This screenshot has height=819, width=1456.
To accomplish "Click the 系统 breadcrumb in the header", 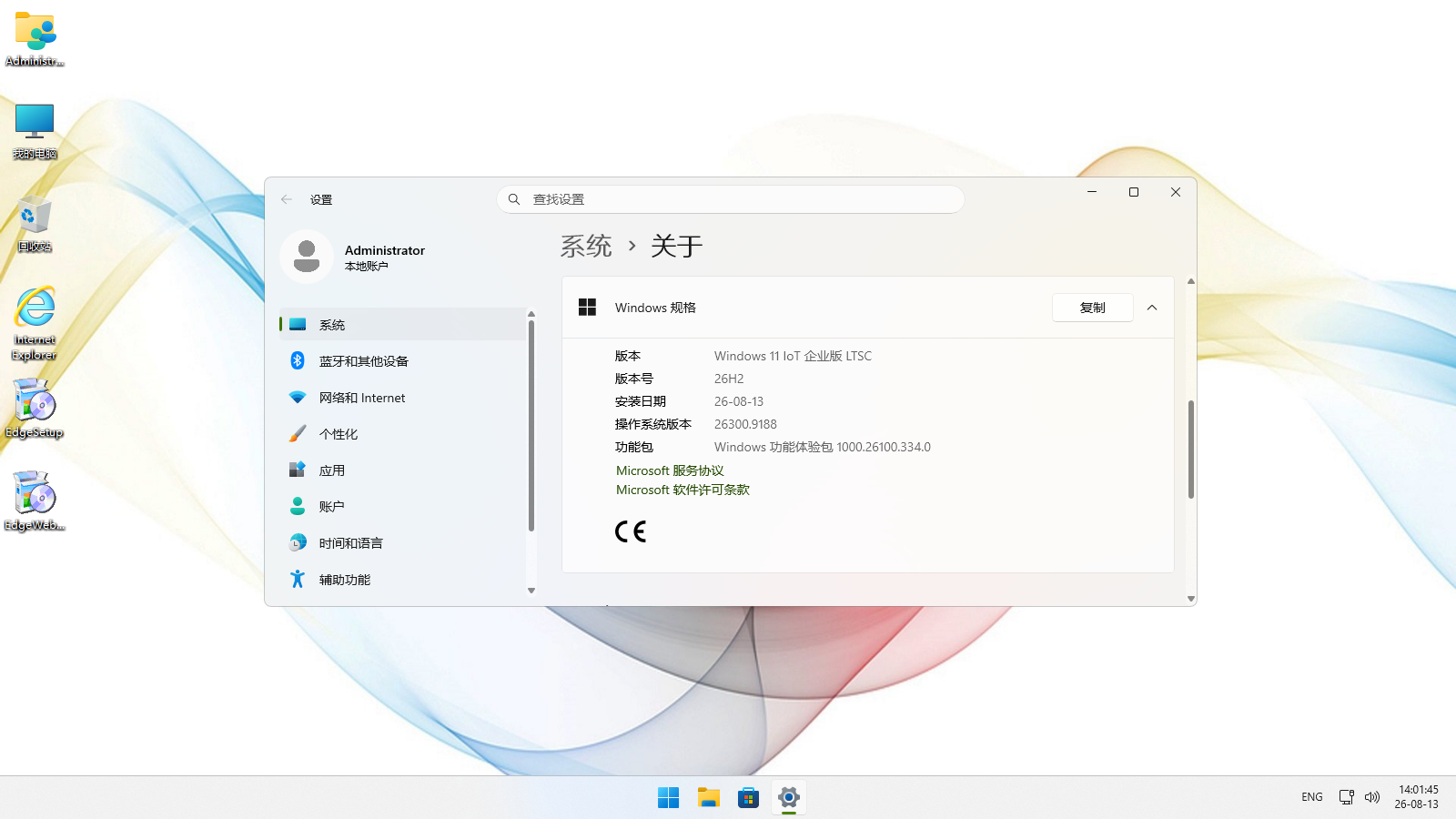I will [586, 246].
